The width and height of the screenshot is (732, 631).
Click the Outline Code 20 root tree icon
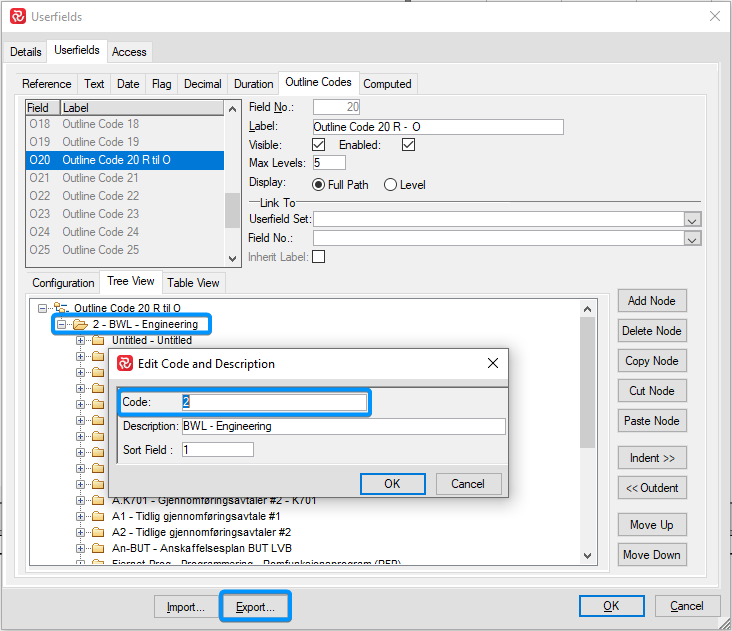60,308
